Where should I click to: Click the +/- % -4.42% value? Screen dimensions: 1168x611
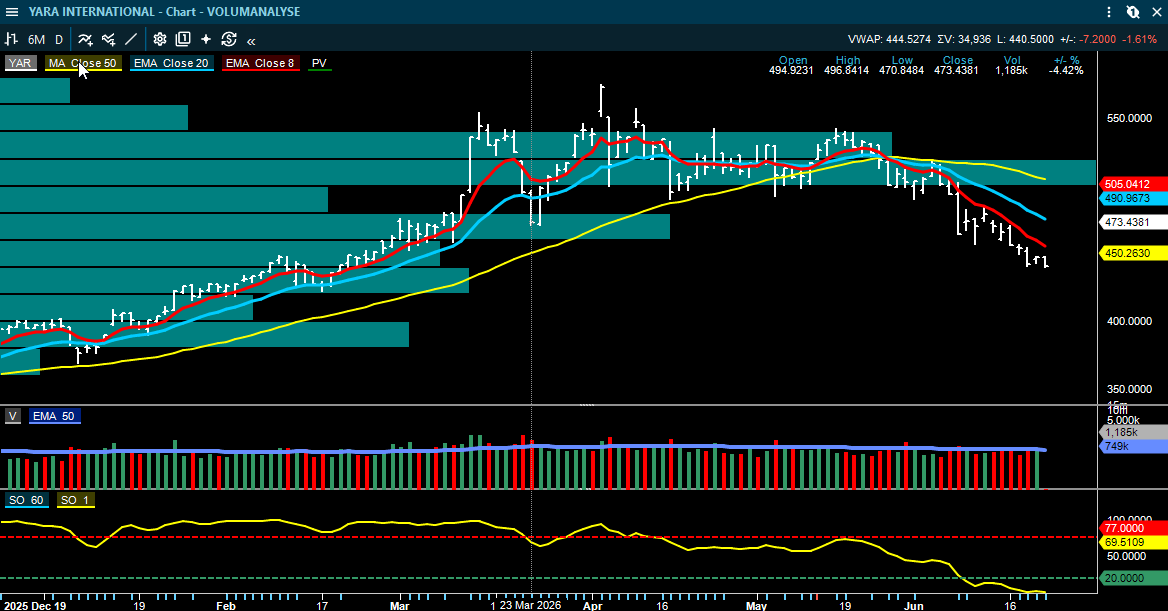tap(1066, 71)
